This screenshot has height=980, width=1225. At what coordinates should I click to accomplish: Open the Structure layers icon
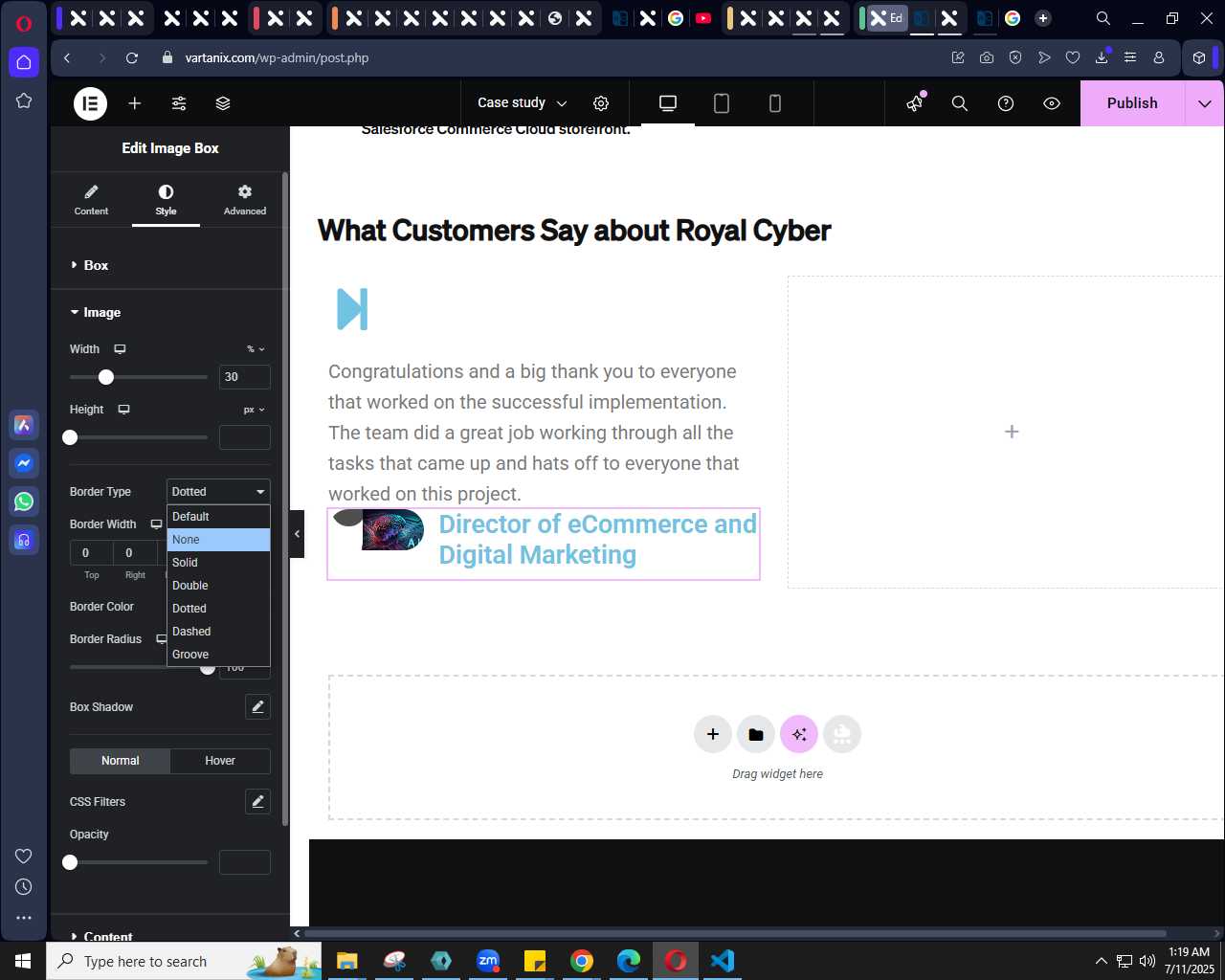click(x=223, y=103)
